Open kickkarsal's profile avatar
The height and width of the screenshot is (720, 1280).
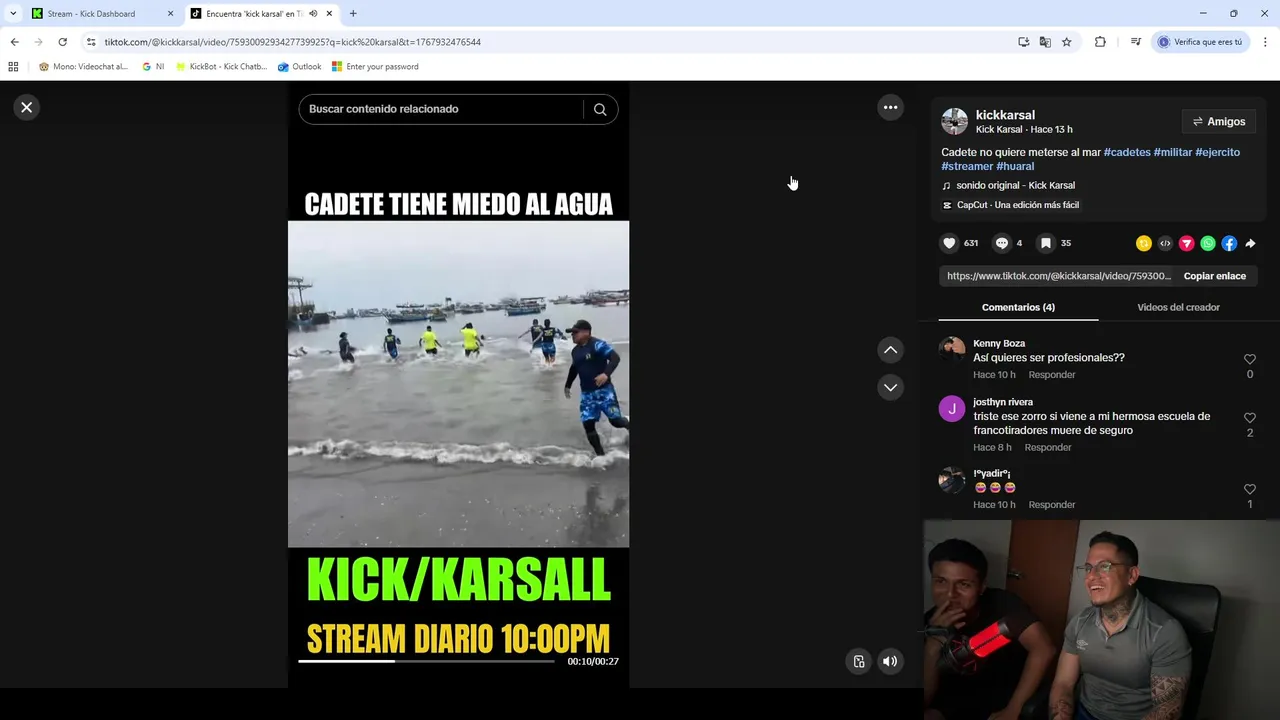tap(955, 122)
